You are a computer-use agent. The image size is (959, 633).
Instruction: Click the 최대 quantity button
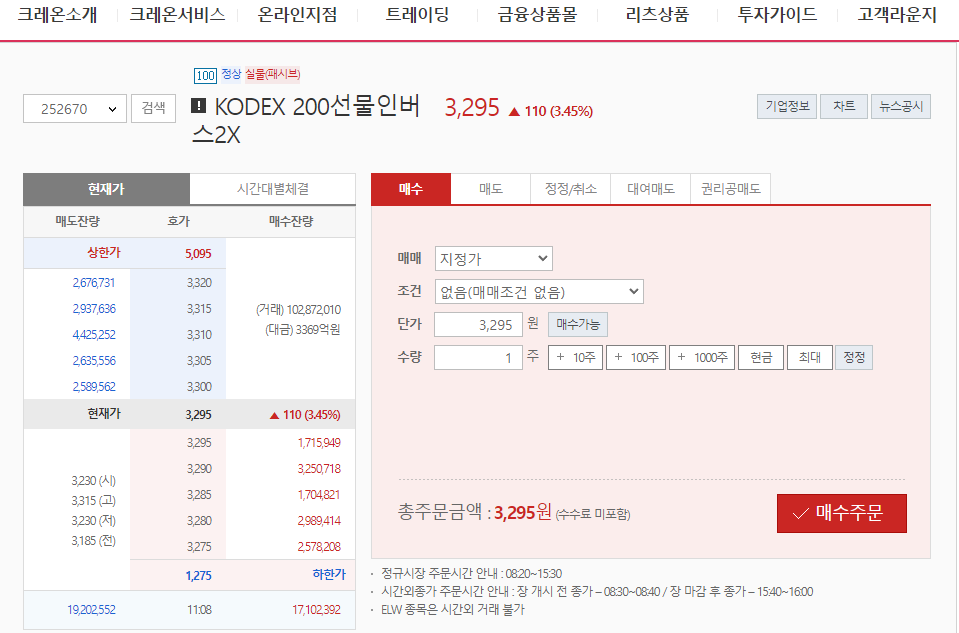pos(810,357)
